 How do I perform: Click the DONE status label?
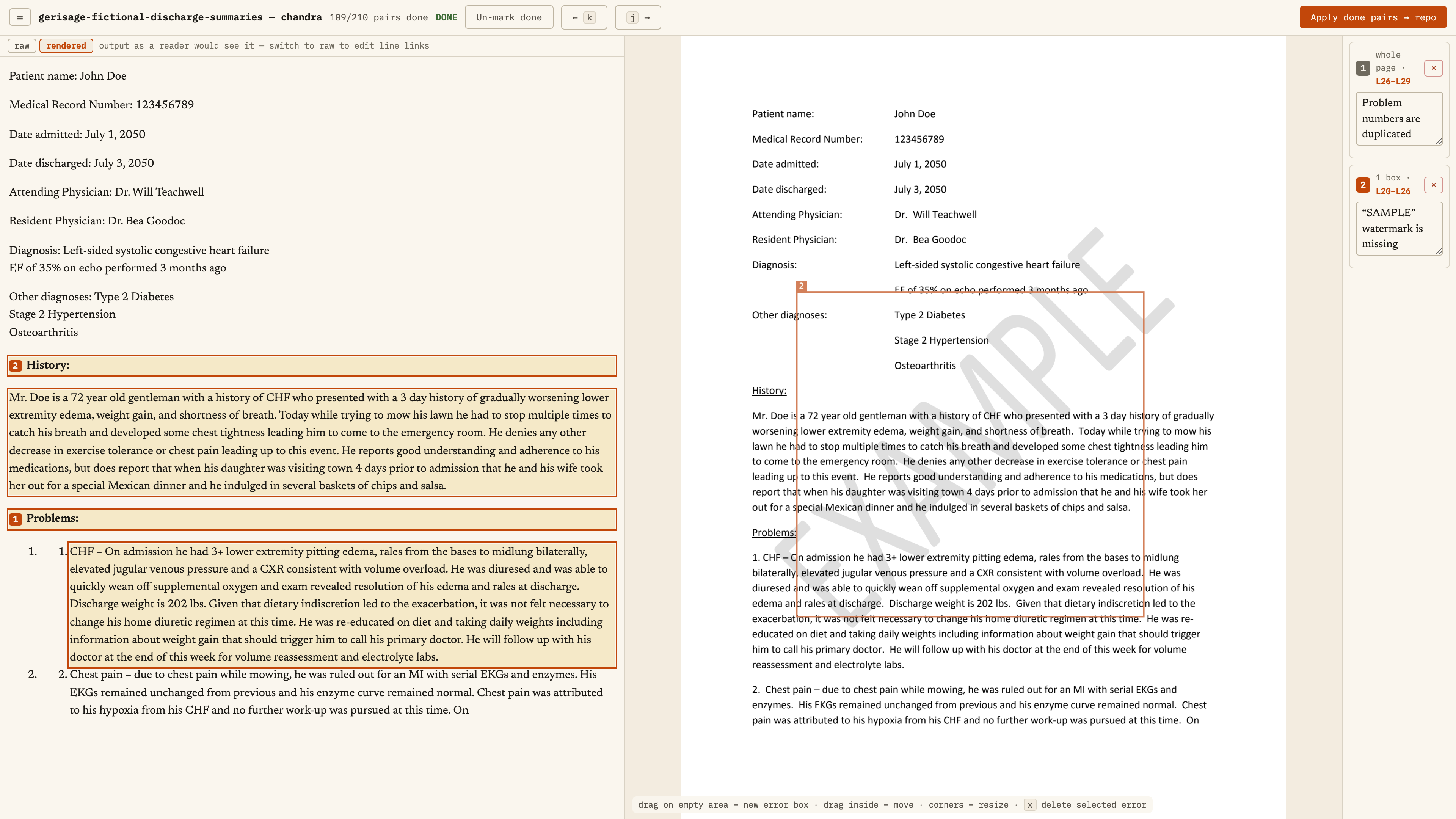446,17
